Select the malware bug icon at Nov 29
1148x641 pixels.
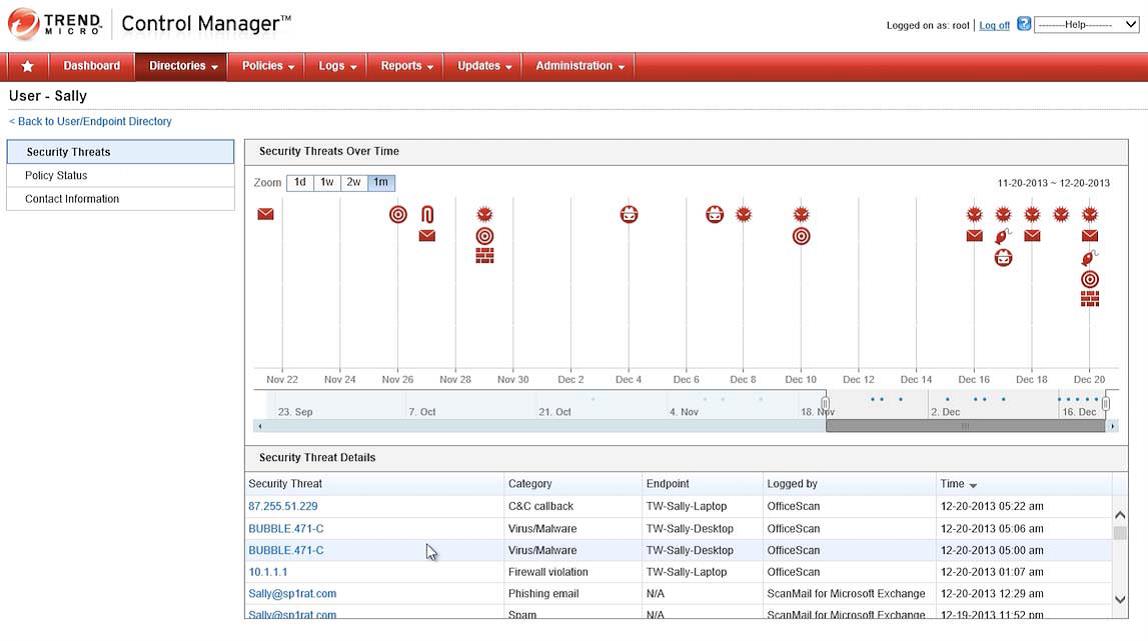(485, 214)
